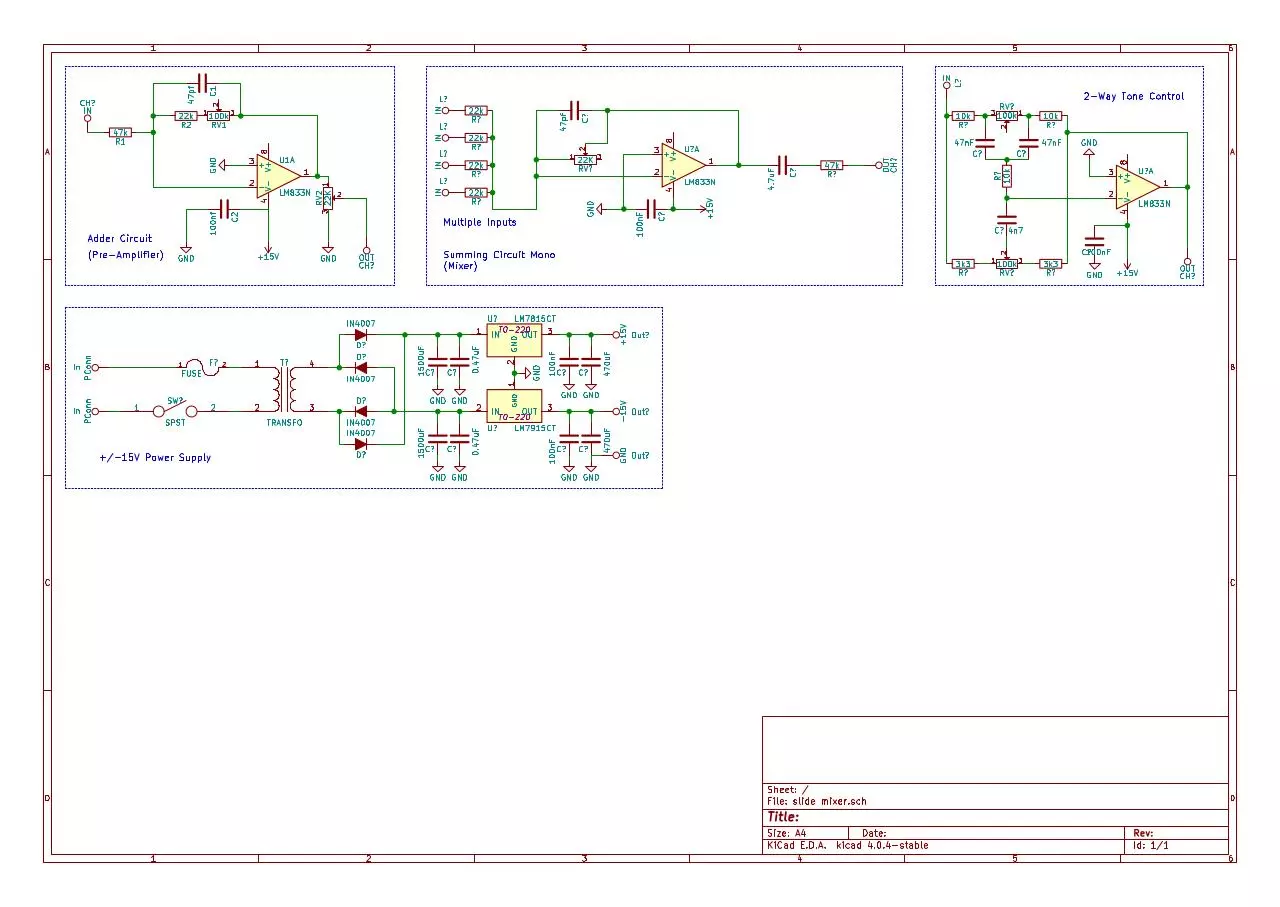Click the 'Adder Circuit' text label
Viewport: 1280px width, 907px height.
point(120,239)
